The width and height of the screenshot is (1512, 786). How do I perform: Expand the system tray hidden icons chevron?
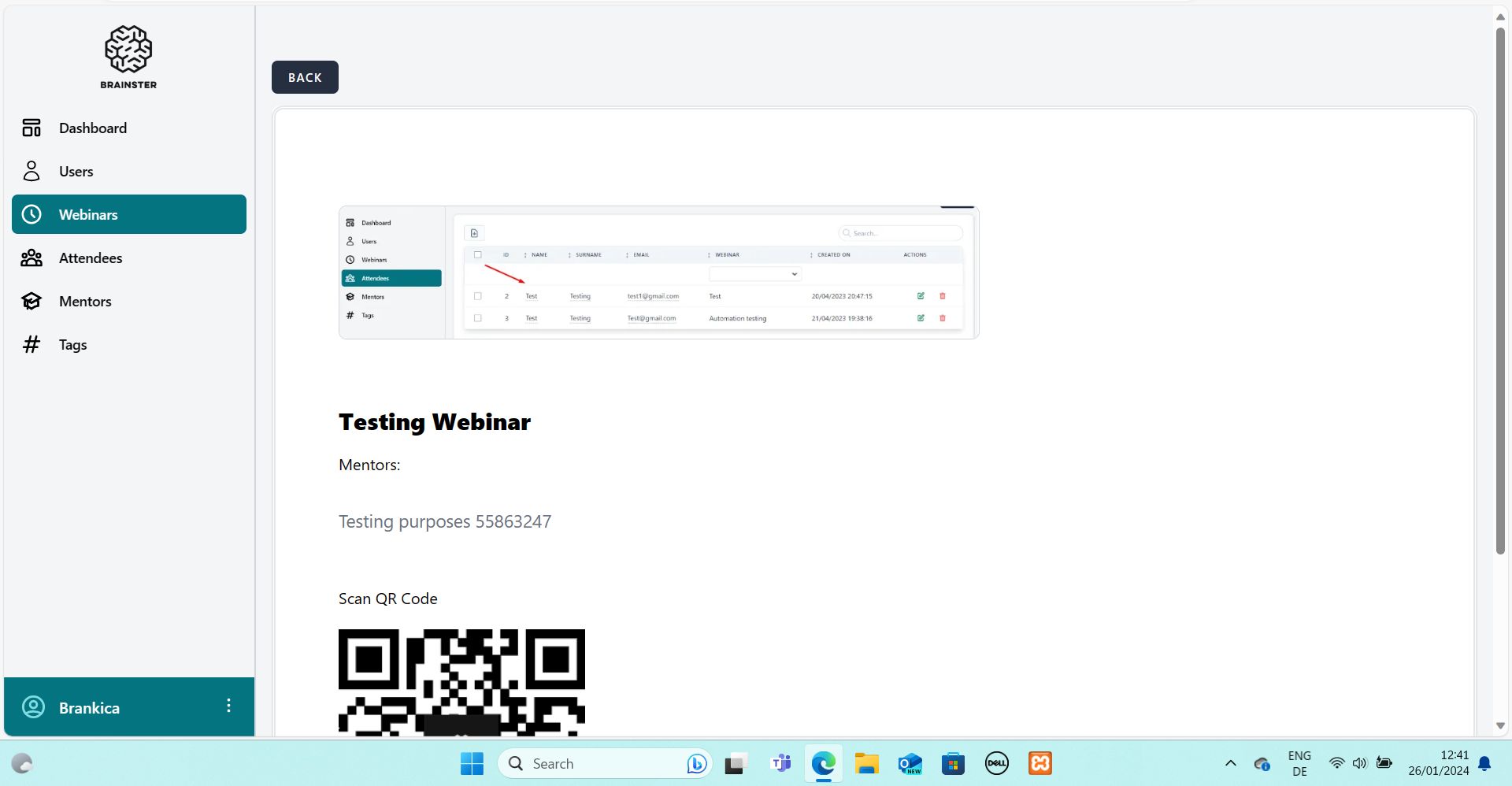pos(1230,763)
